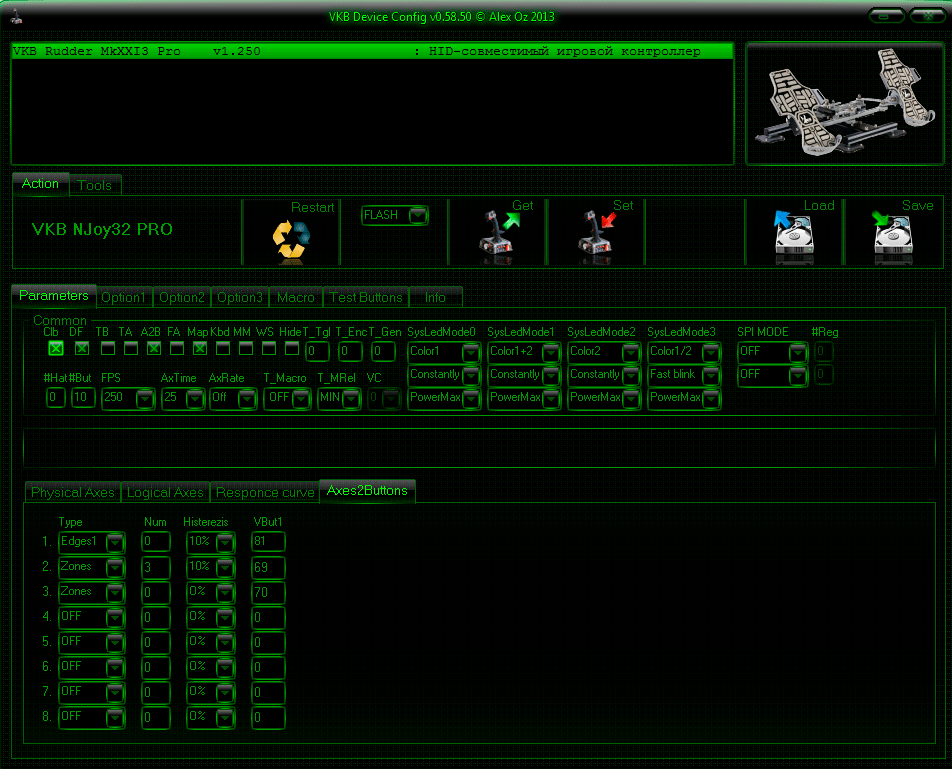Open the first SPI MODE dropdown
The height and width of the screenshot is (769, 952).
click(772, 352)
